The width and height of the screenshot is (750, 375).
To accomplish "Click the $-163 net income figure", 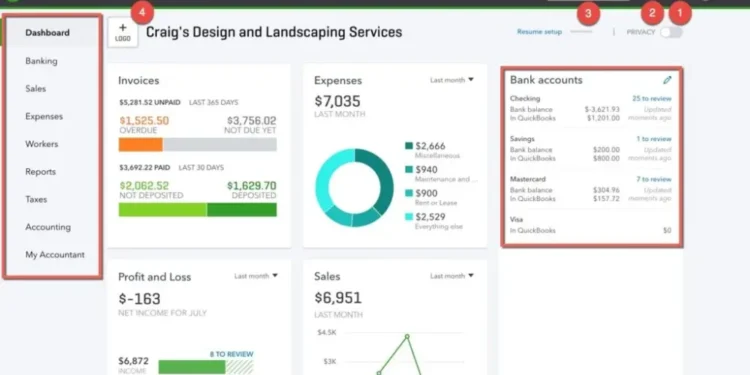I will 140,299.
